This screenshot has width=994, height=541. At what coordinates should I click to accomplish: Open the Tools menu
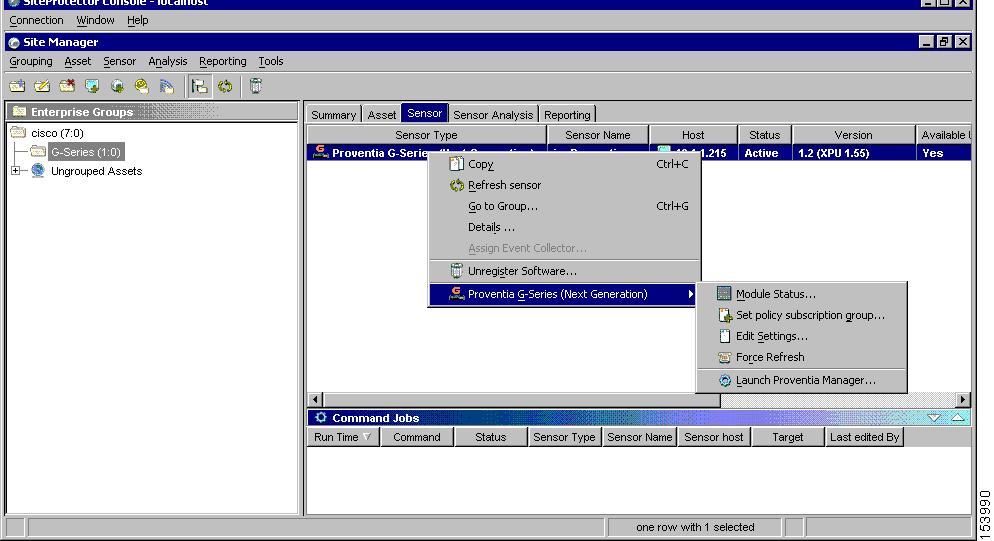click(271, 62)
